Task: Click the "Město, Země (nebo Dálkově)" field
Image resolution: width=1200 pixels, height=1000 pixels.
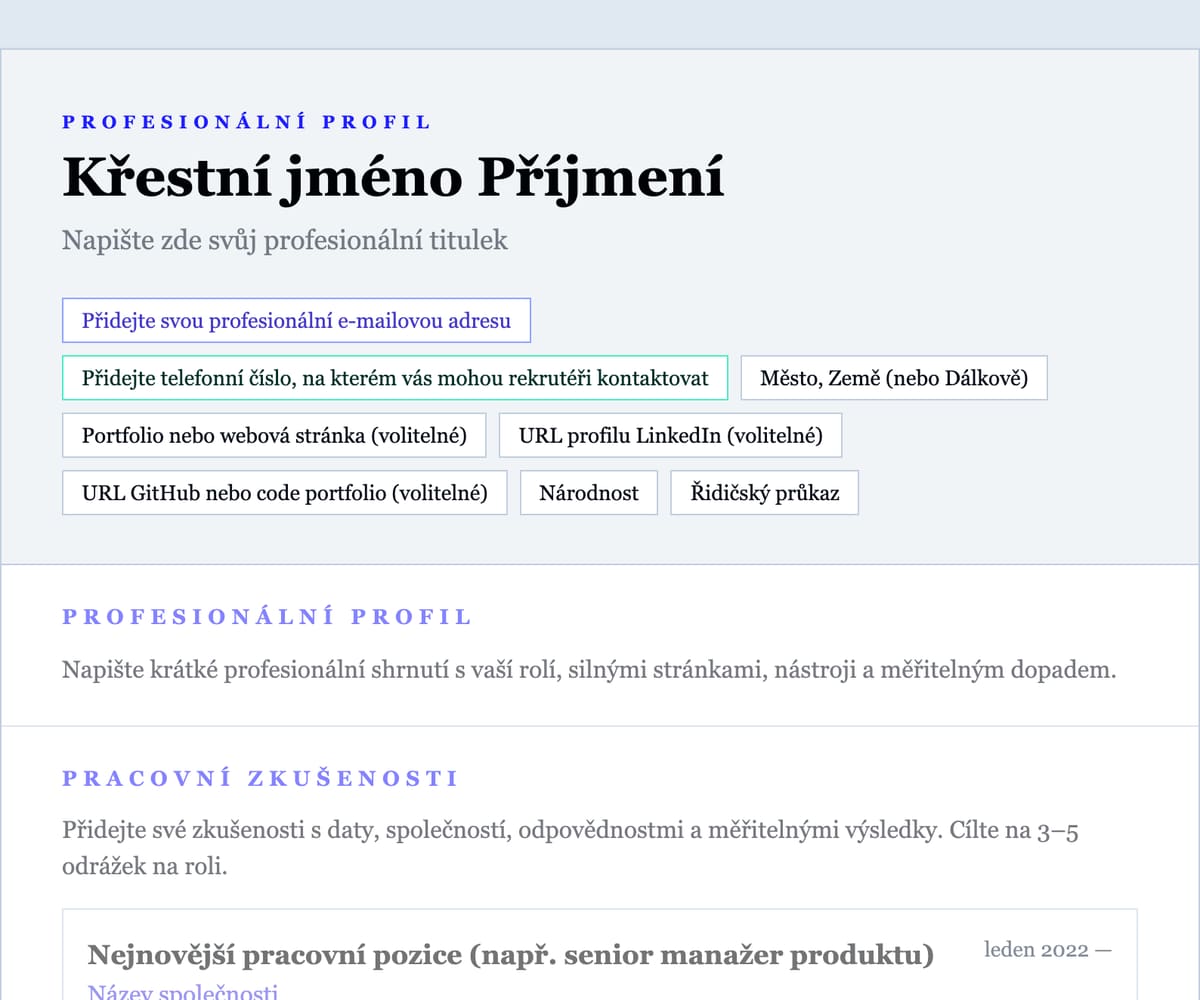Action: pos(893,378)
